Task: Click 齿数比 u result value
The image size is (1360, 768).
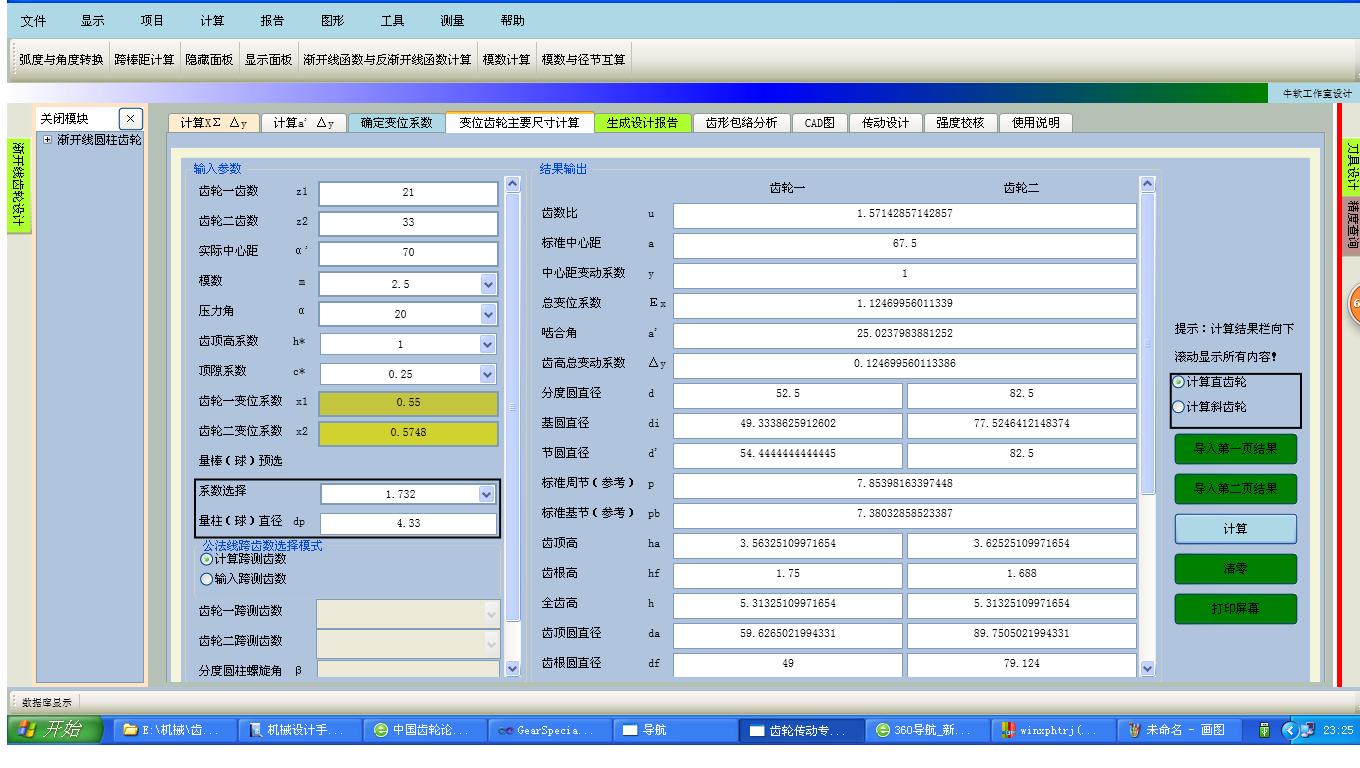Action: click(905, 215)
